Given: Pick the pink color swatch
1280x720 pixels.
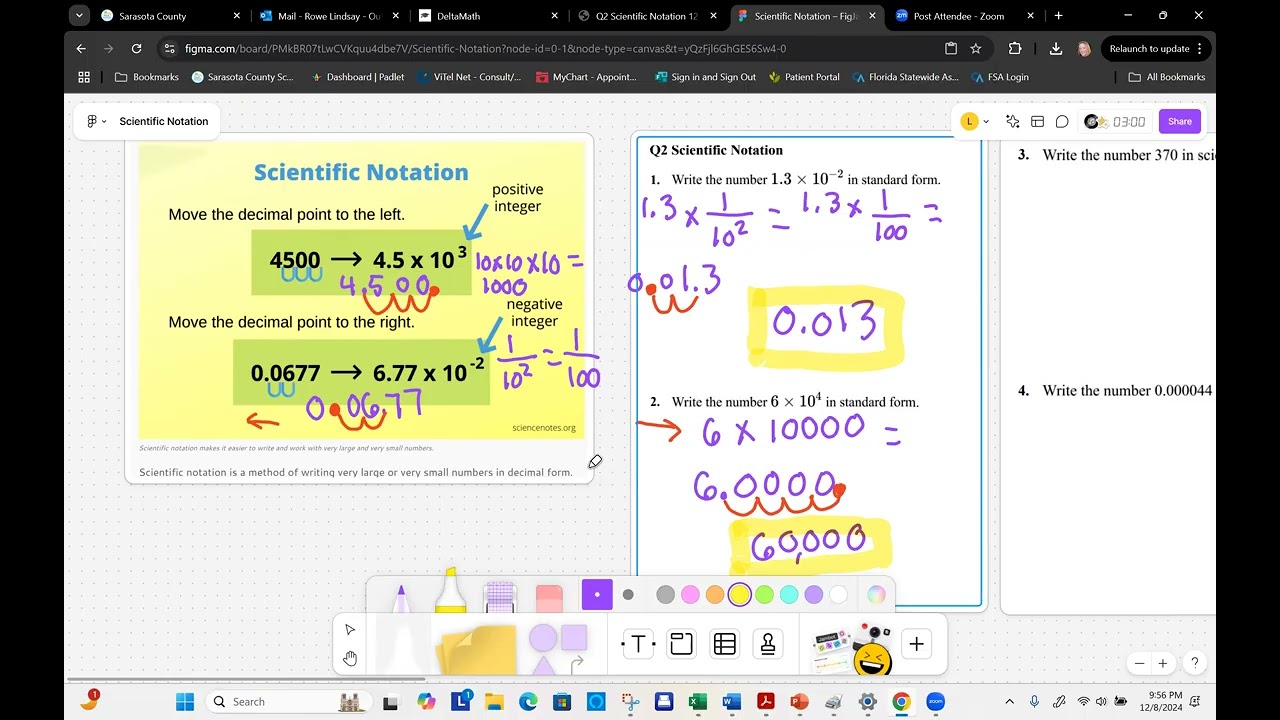Looking at the screenshot, I should (x=690, y=595).
